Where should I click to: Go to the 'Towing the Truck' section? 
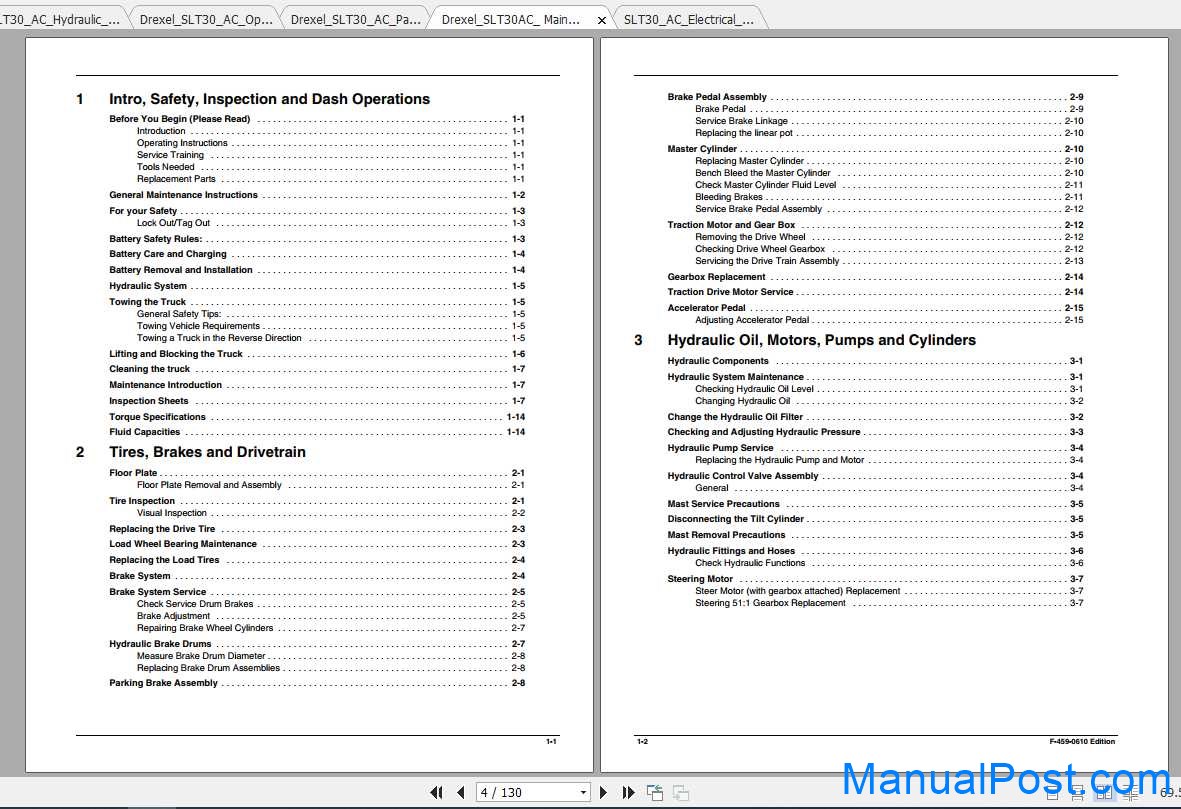(x=317, y=302)
